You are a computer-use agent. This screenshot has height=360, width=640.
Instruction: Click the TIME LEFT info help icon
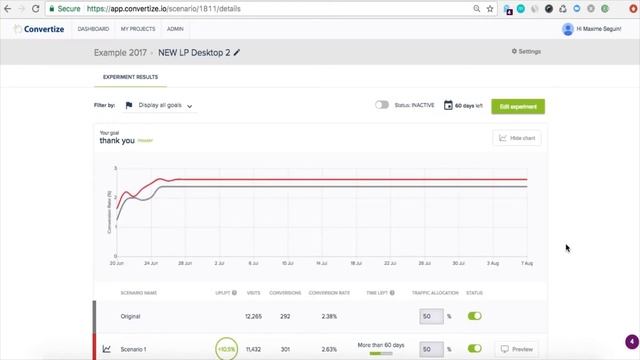coord(392,293)
